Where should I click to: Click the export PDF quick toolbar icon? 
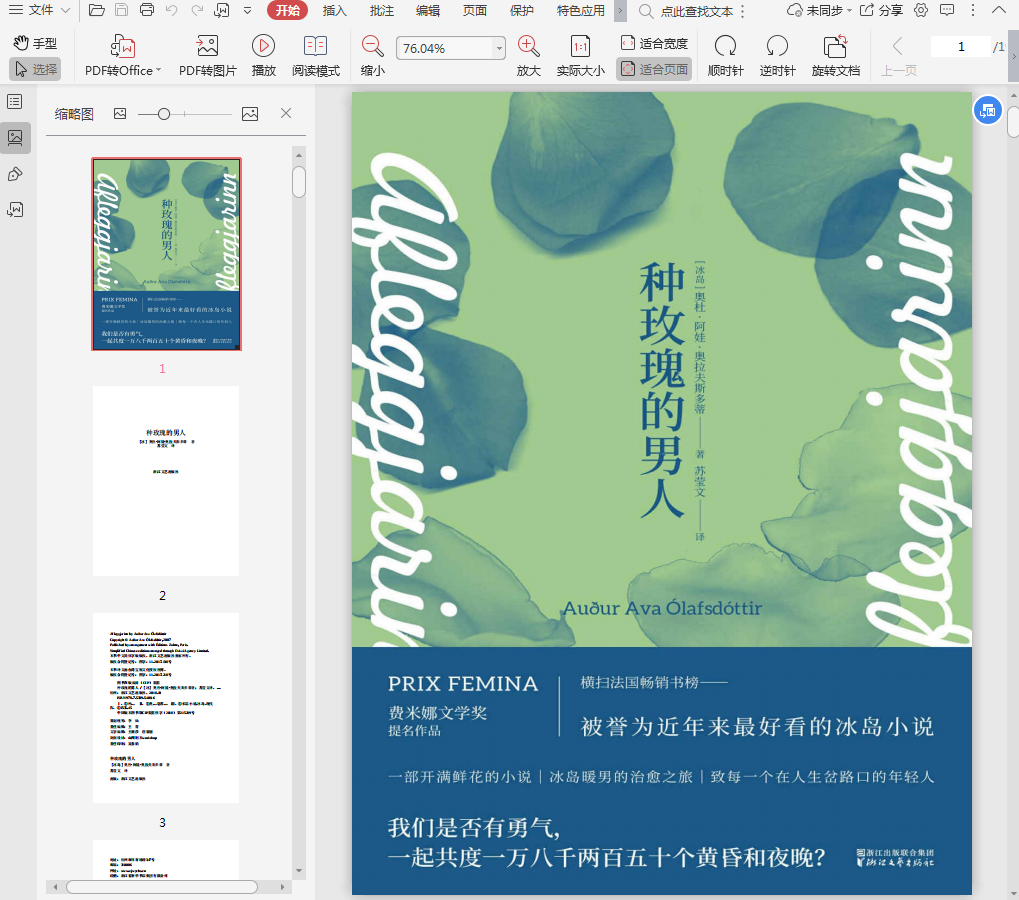pos(222,10)
